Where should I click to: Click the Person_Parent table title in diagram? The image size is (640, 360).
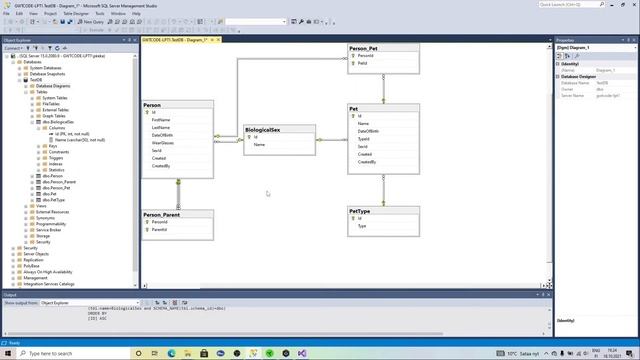coord(177,215)
